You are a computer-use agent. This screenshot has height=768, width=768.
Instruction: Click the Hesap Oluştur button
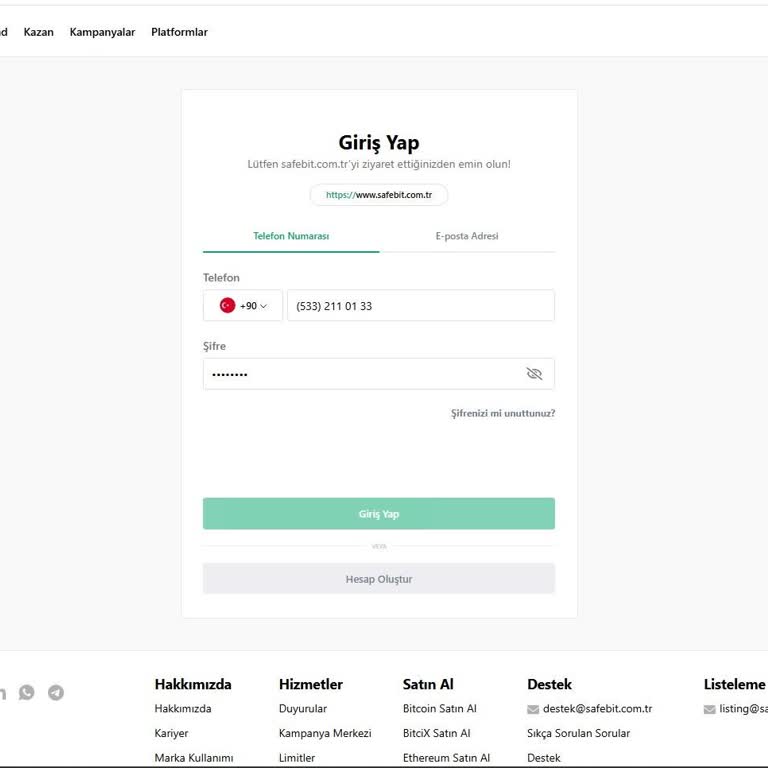(x=379, y=579)
